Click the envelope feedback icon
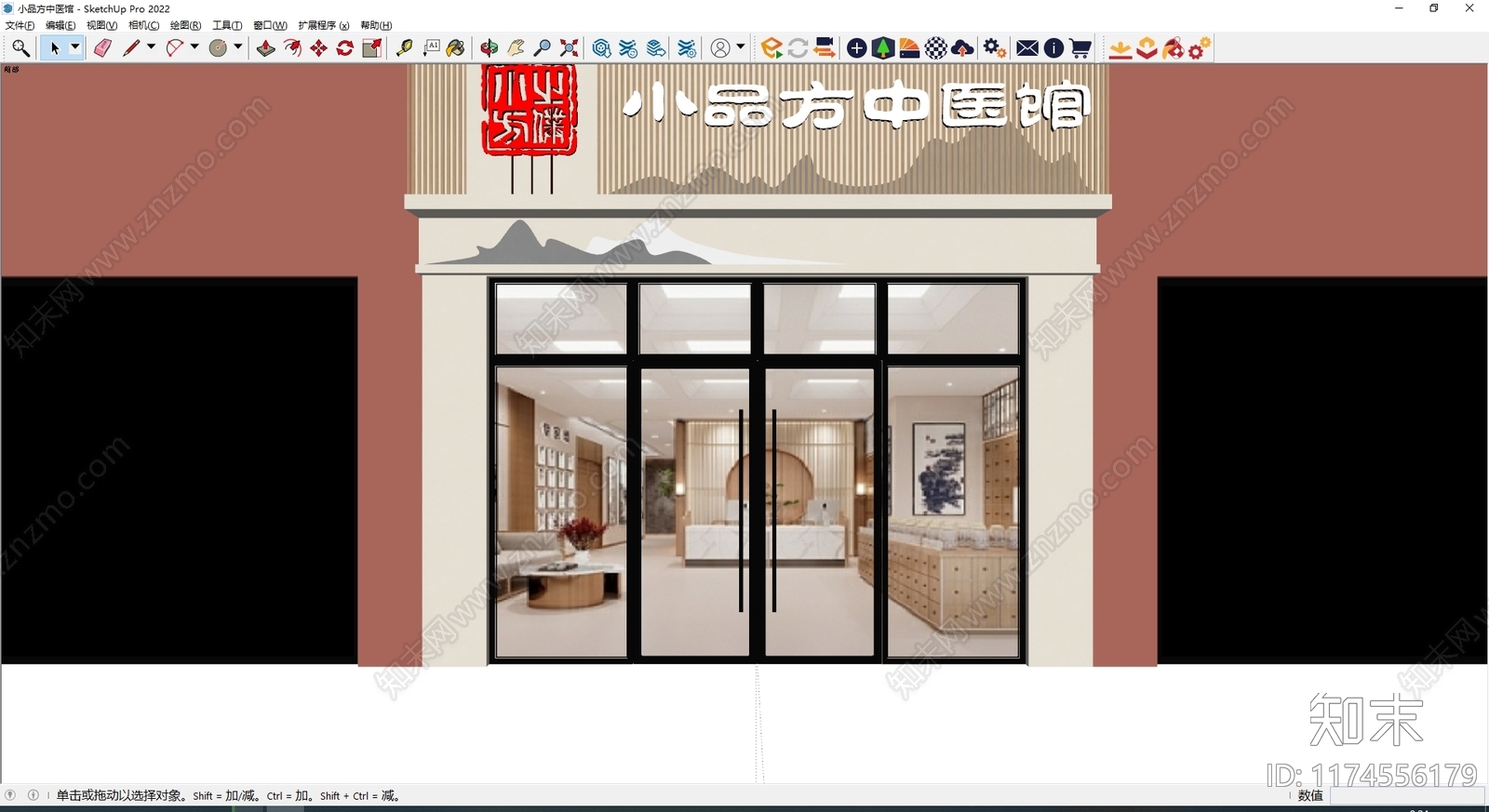The height and width of the screenshot is (812, 1489). coord(1027,47)
